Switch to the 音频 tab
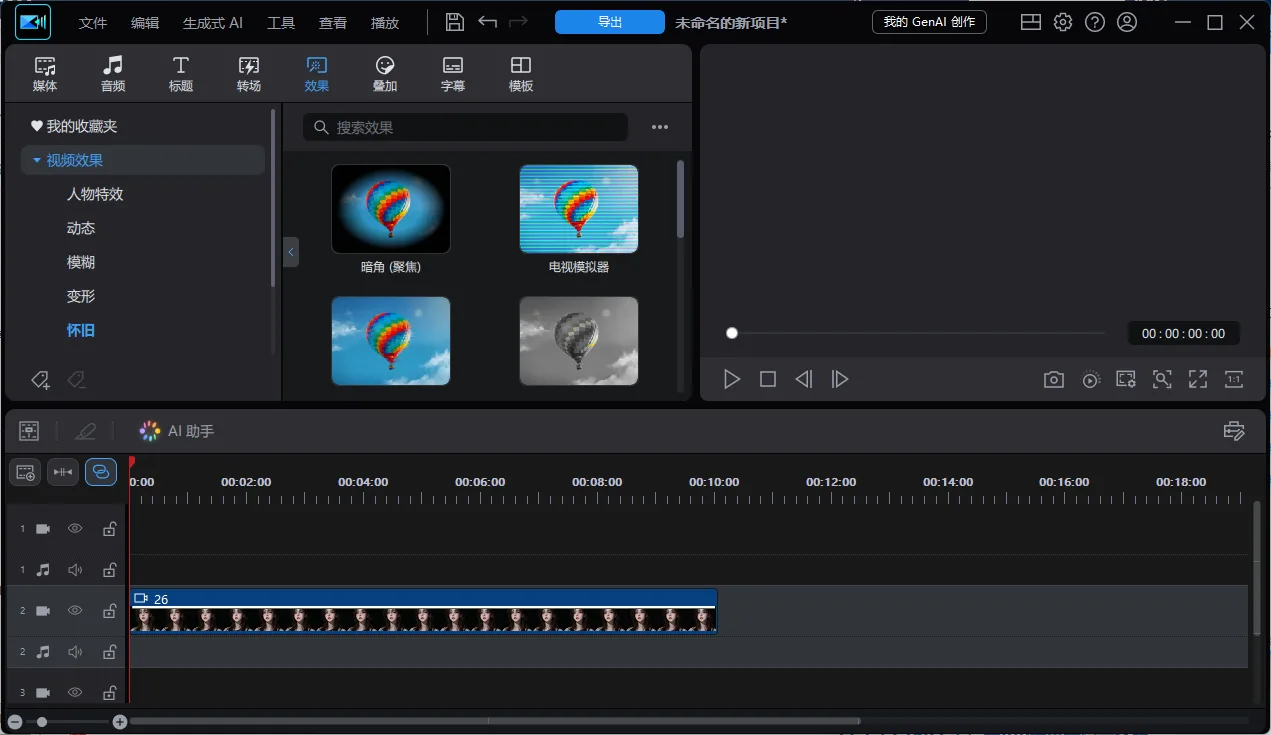This screenshot has width=1271, height=735. [x=113, y=74]
